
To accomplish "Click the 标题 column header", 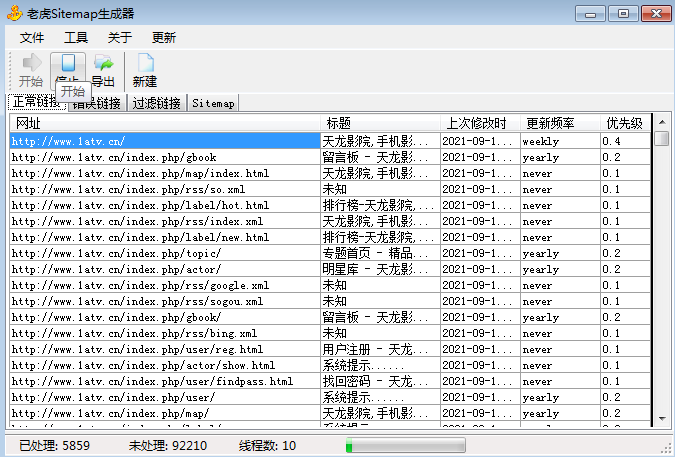I will click(x=380, y=123).
